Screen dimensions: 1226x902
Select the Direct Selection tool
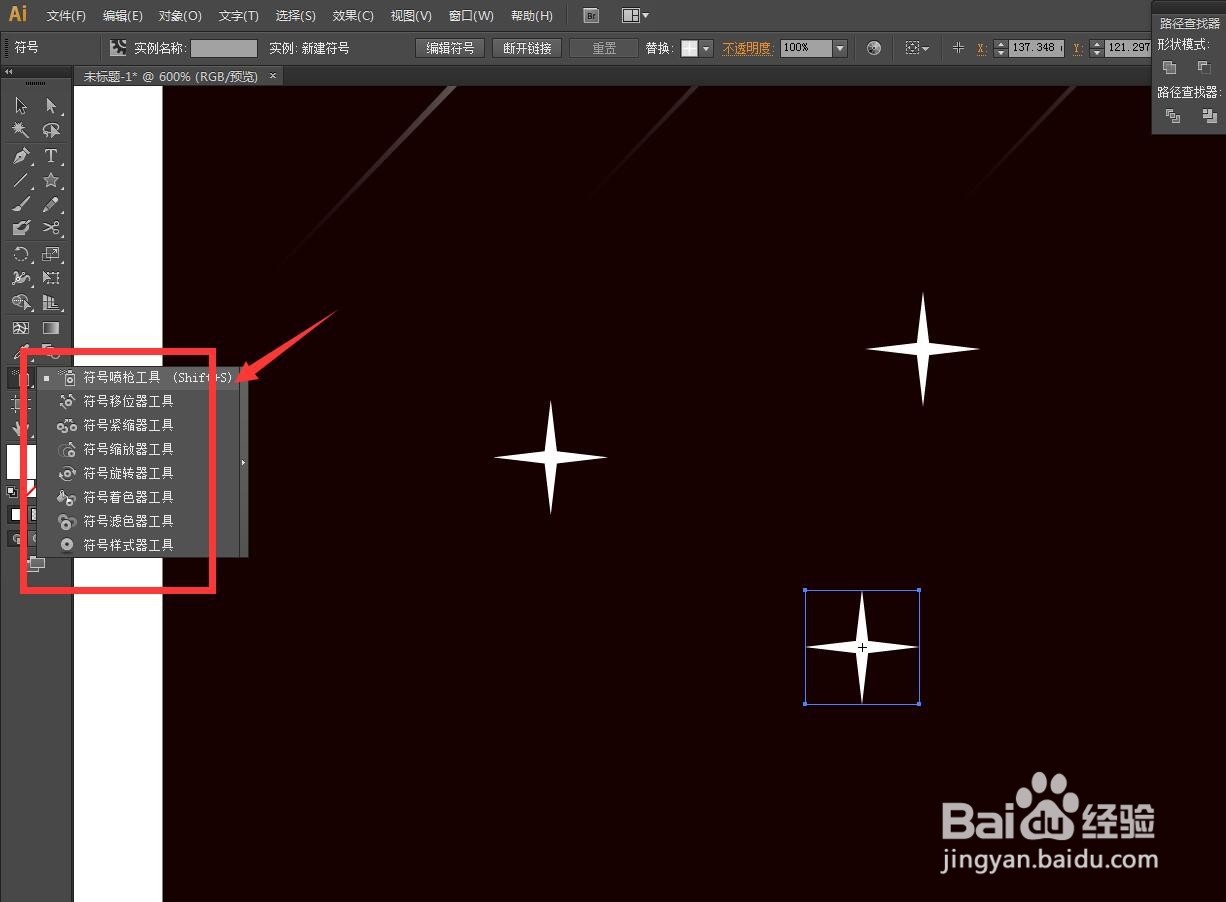[51, 106]
